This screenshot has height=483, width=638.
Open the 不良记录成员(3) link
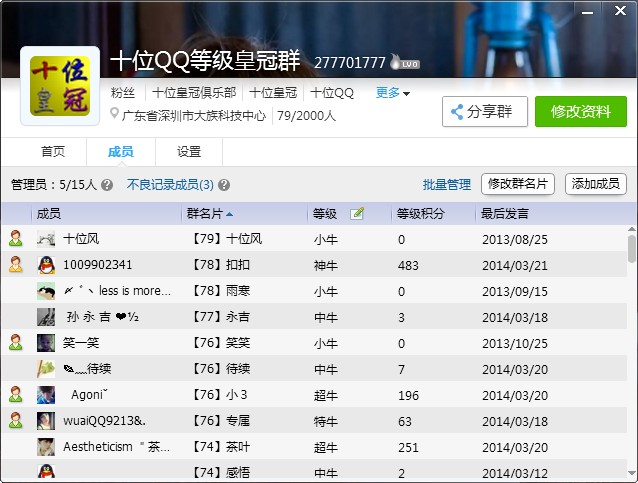[x=170, y=185]
